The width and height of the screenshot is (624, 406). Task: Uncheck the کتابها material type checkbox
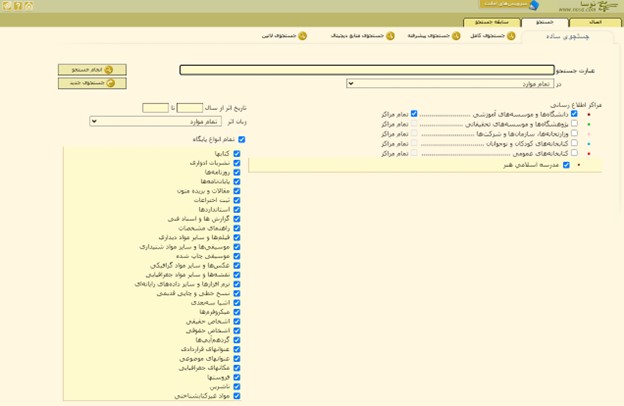tap(236, 153)
